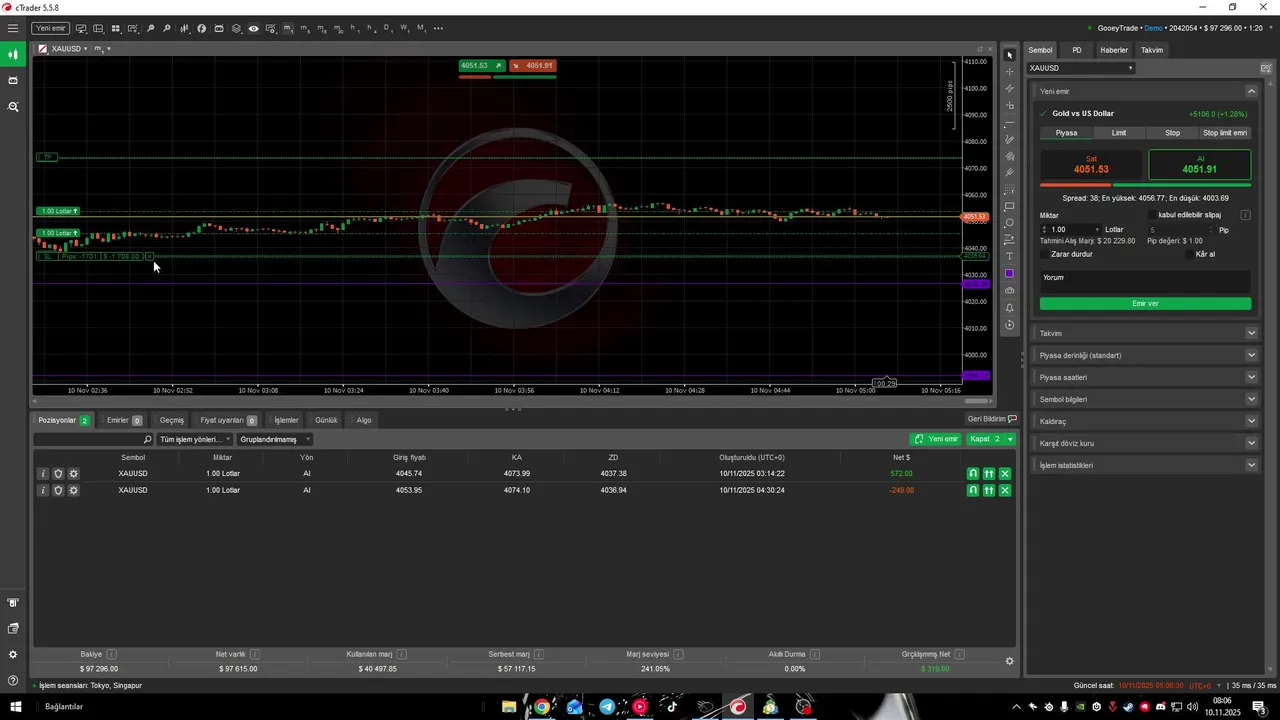The width and height of the screenshot is (1280, 720).
Task: Double the 4053.95 position
Action: pyautogui.click(x=989, y=490)
